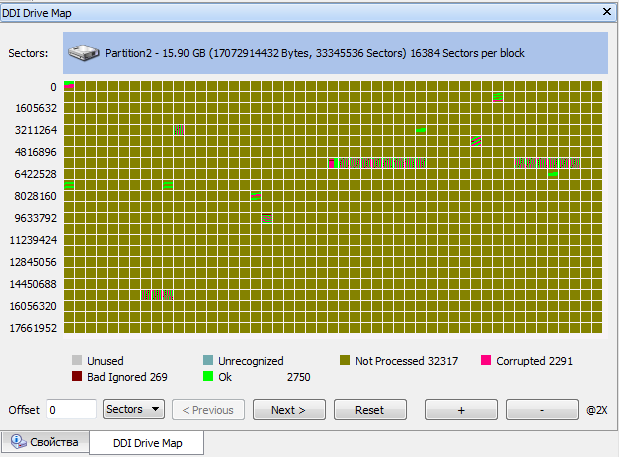The width and height of the screenshot is (619, 457).
Task: Go to the Next map page
Action: click(x=289, y=410)
